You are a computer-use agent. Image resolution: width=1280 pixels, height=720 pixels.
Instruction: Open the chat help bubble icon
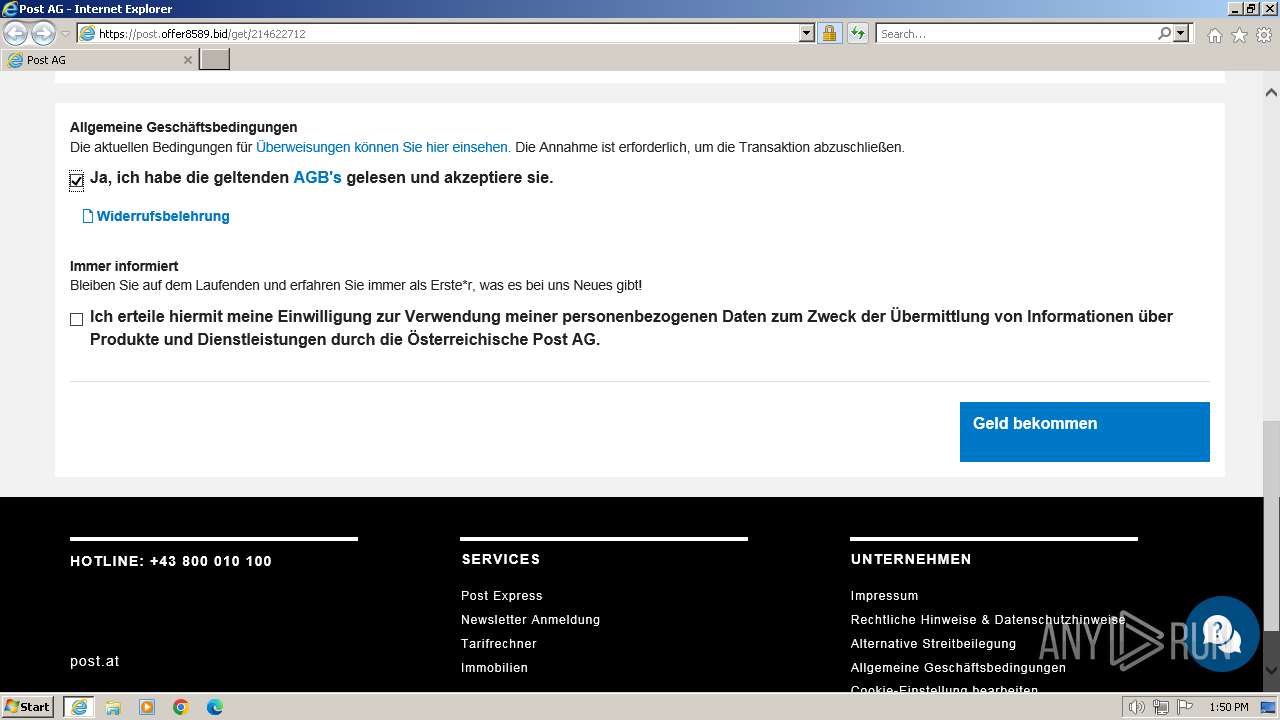(1221, 633)
